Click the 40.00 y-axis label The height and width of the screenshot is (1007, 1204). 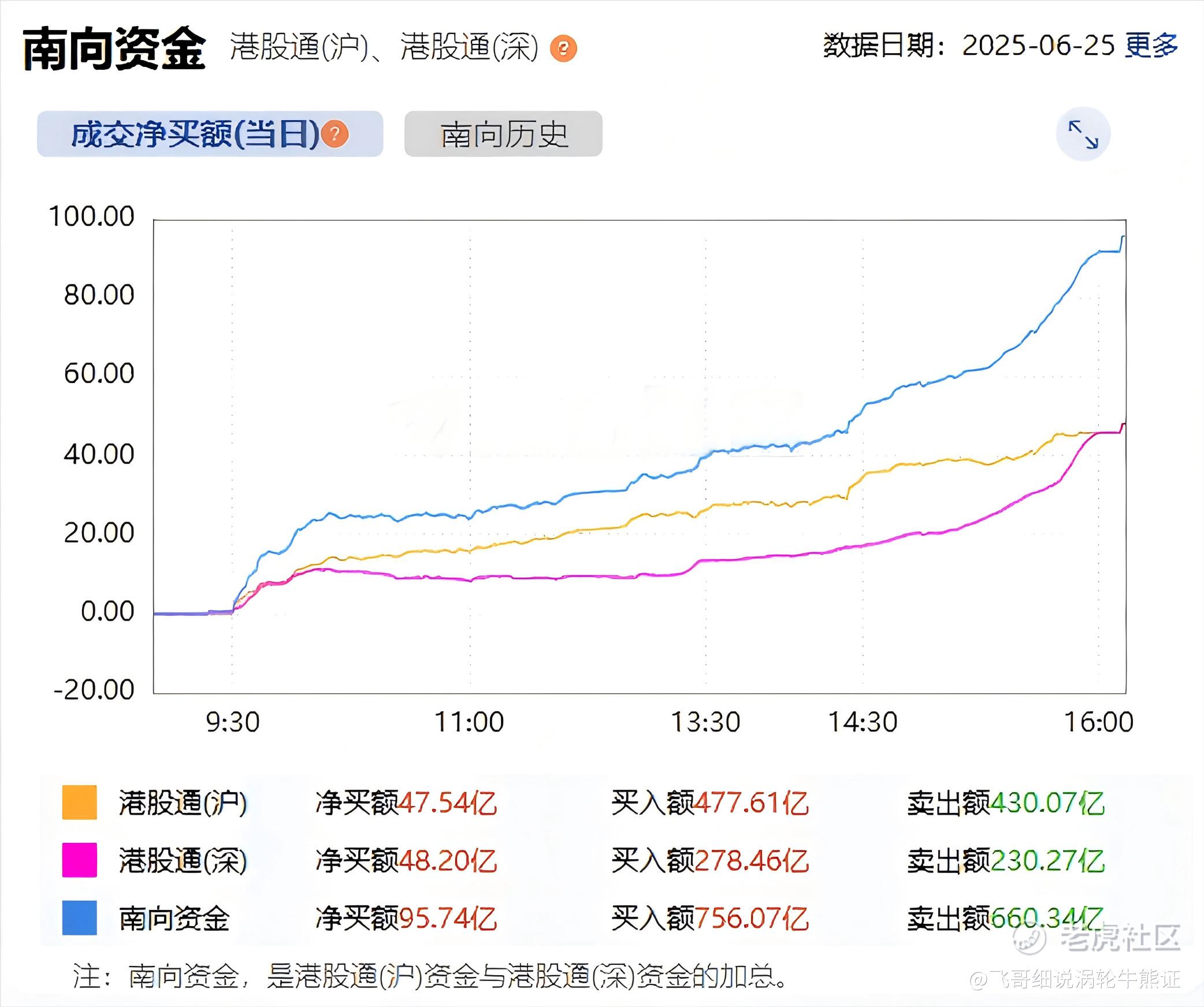tap(99, 454)
